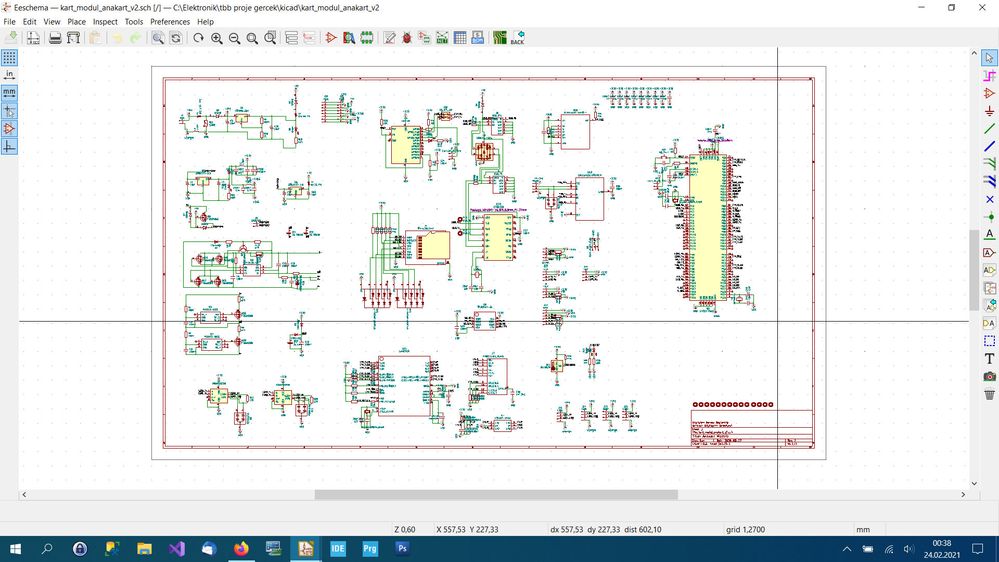Select the green place wire tool
Viewport: 999px width, 562px height.
point(989,129)
